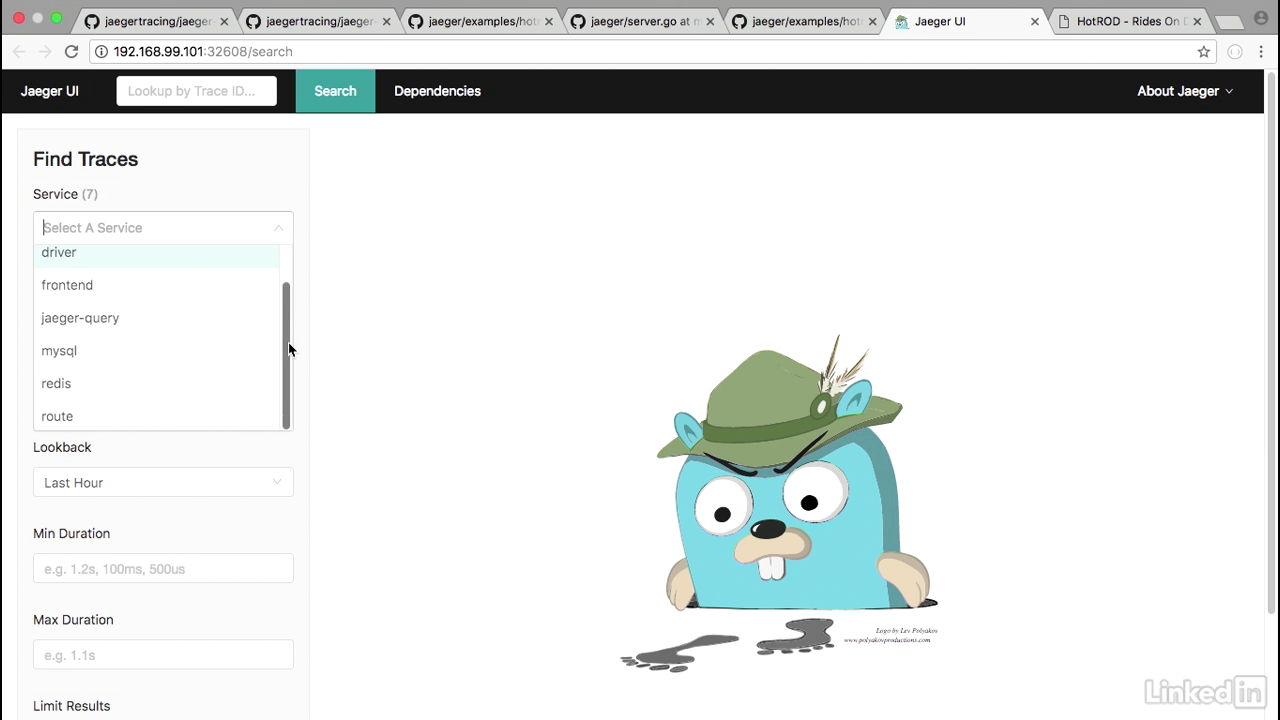The height and width of the screenshot is (720, 1280).
Task: Close the HotROD browser tab
Action: (1197, 21)
